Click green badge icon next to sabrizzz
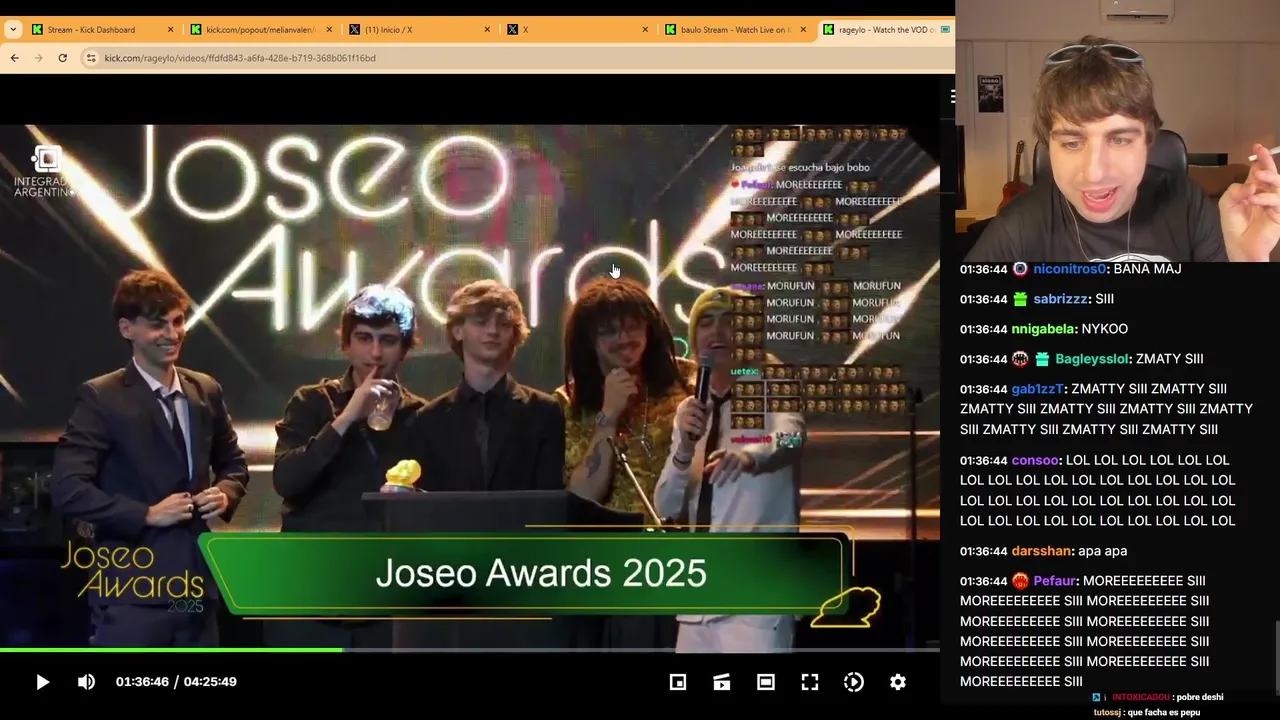The width and height of the screenshot is (1280, 720). [1020, 299]
